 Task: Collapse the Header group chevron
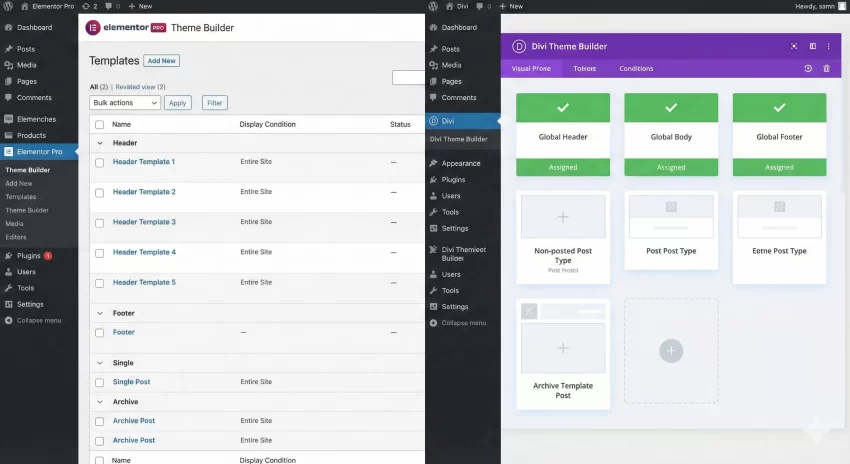pyautogui.click(x=100, y=143)
